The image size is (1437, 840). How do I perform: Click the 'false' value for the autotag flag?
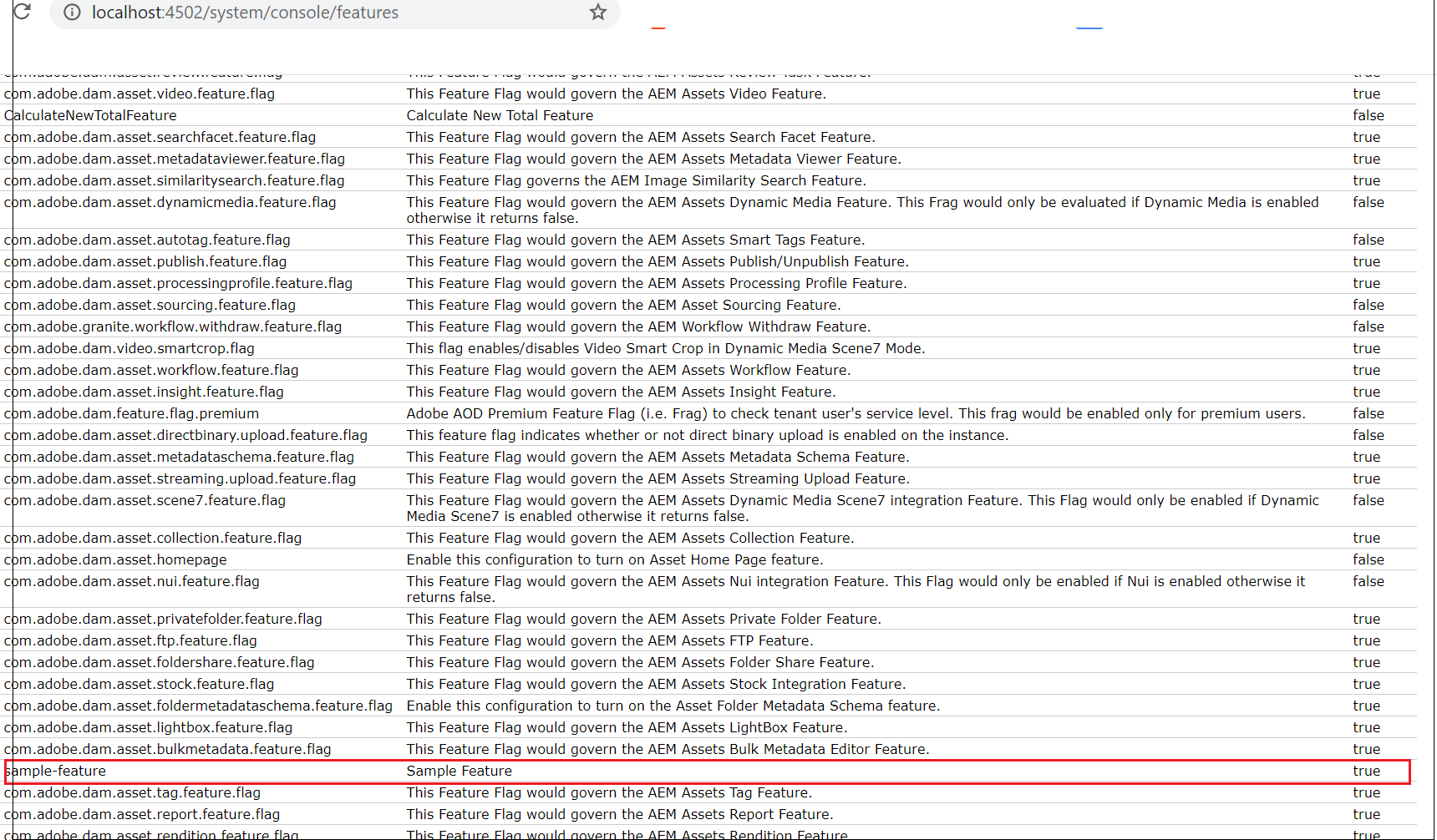pyautogui.click(x=1368, y=240)
